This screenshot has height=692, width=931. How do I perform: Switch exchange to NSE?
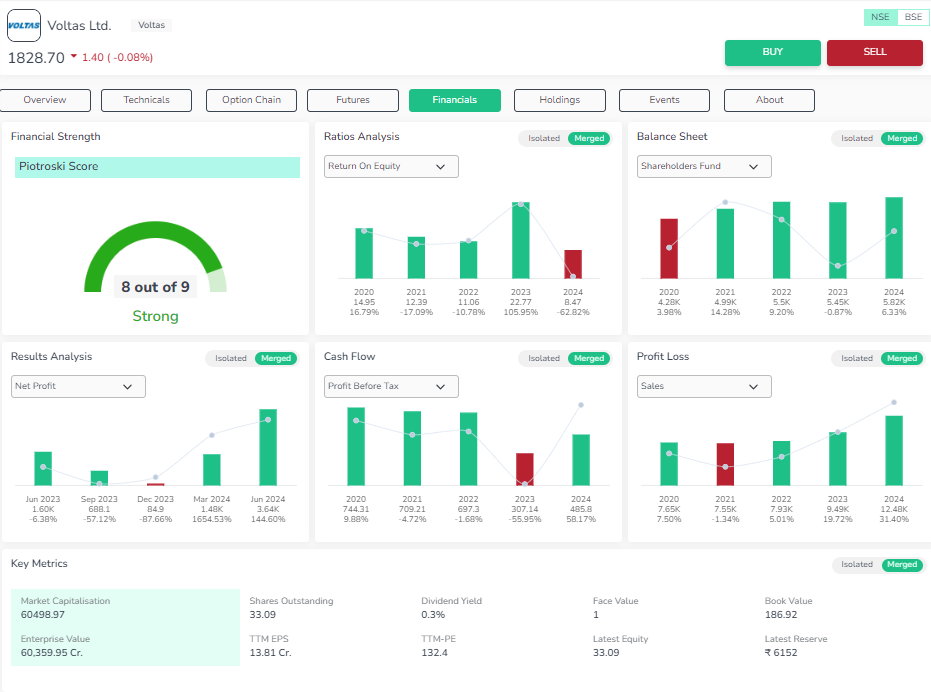[x=881, y=17]
